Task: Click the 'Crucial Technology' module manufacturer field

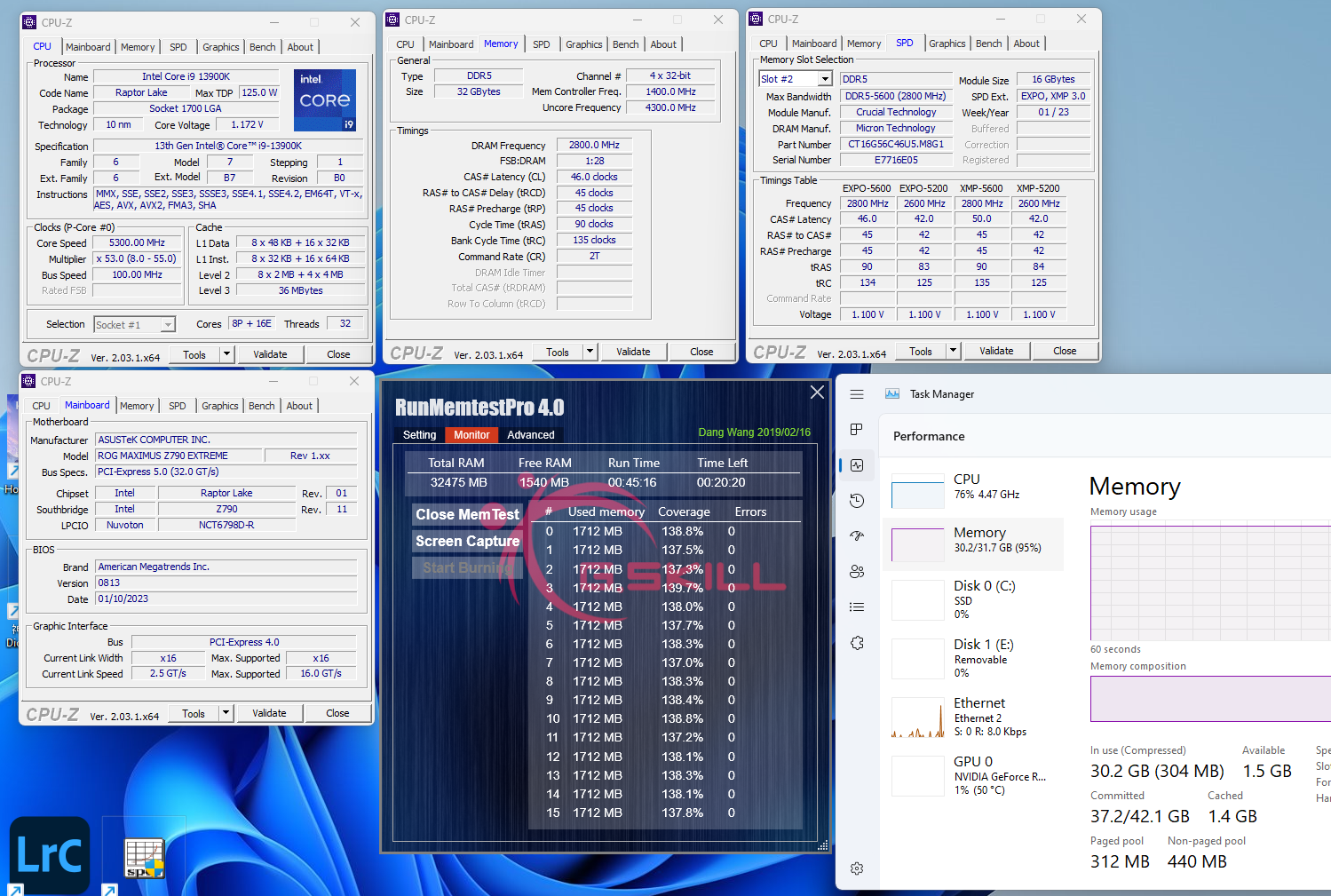Action: (896, 112)
